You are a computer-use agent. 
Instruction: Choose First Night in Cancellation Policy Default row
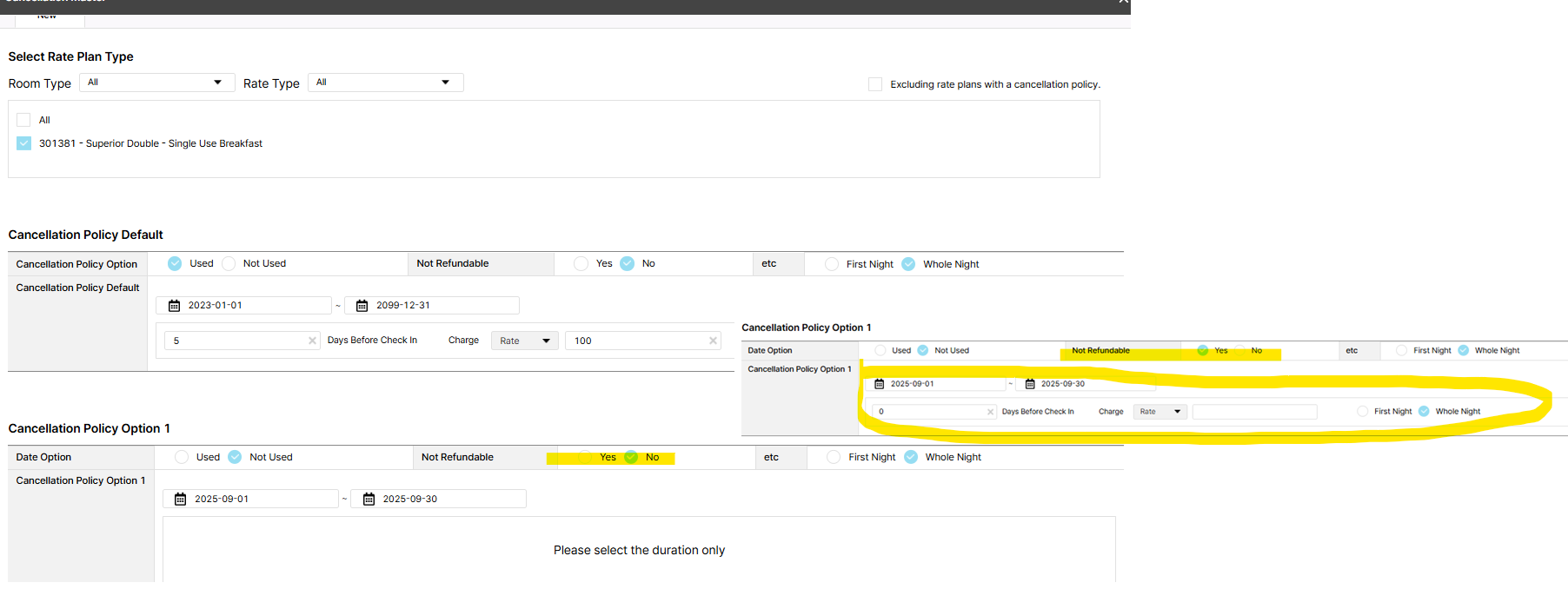(x=832, y=264)
